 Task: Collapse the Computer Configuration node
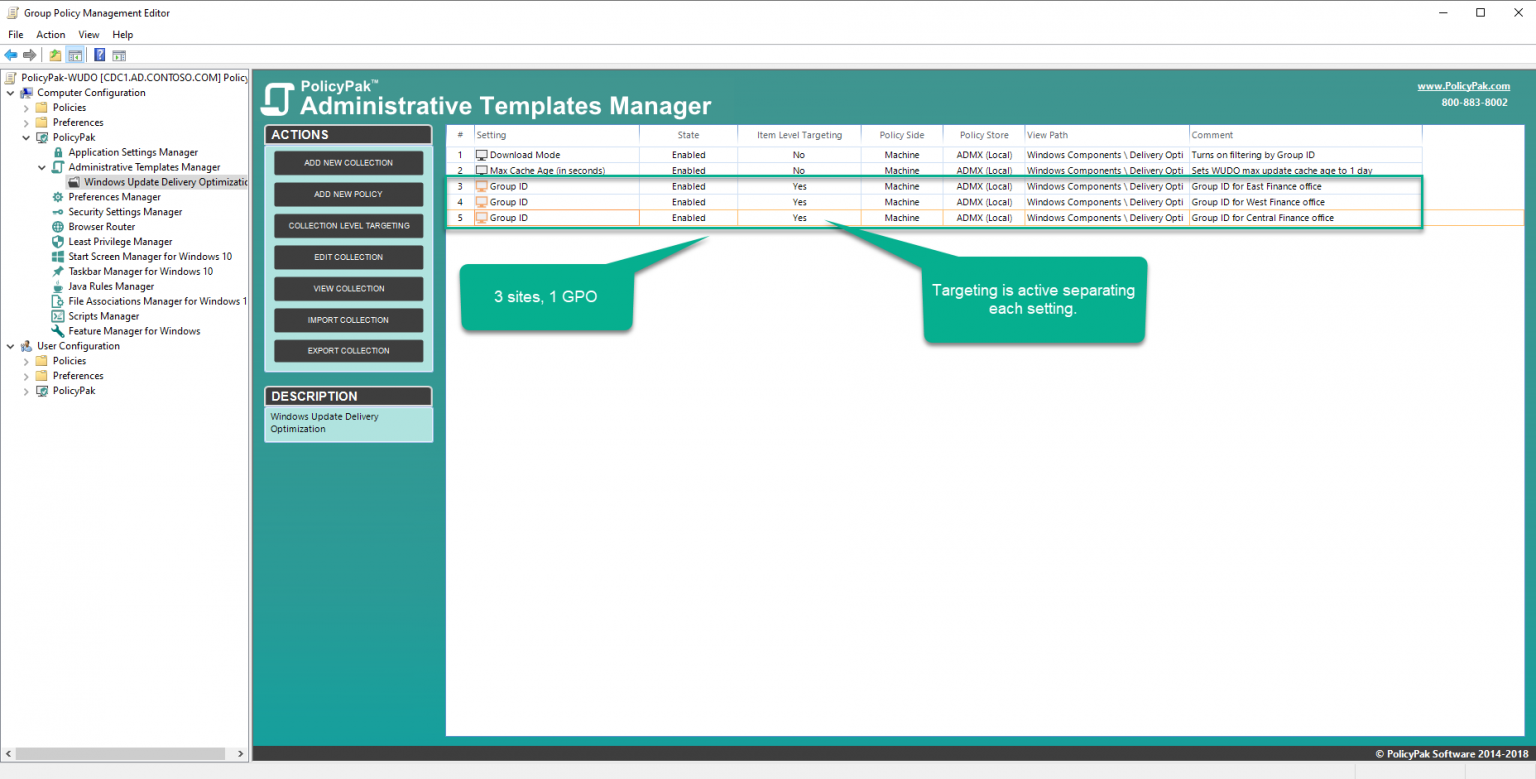(10, 93)
